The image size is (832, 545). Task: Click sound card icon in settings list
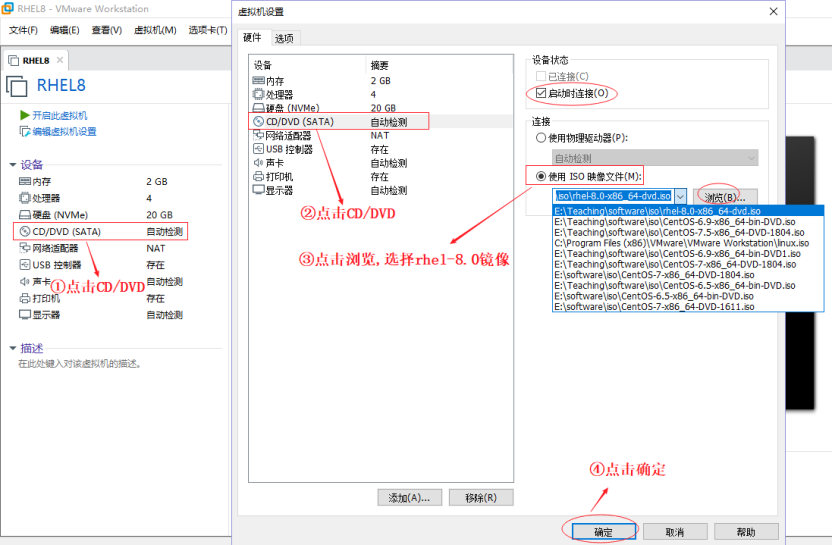coord(258,162)
